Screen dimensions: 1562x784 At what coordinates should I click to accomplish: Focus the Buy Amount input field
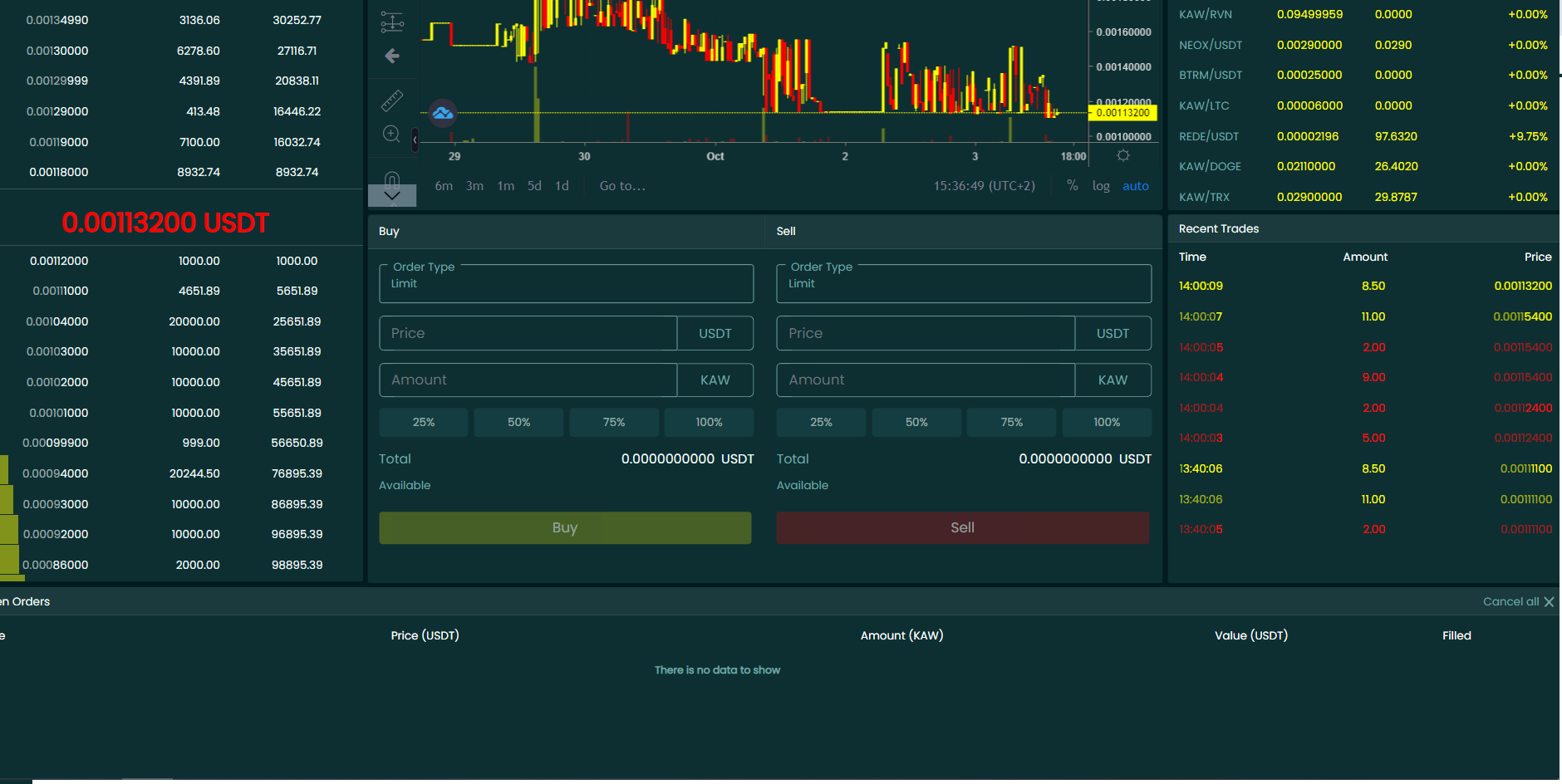click(528, 380)
